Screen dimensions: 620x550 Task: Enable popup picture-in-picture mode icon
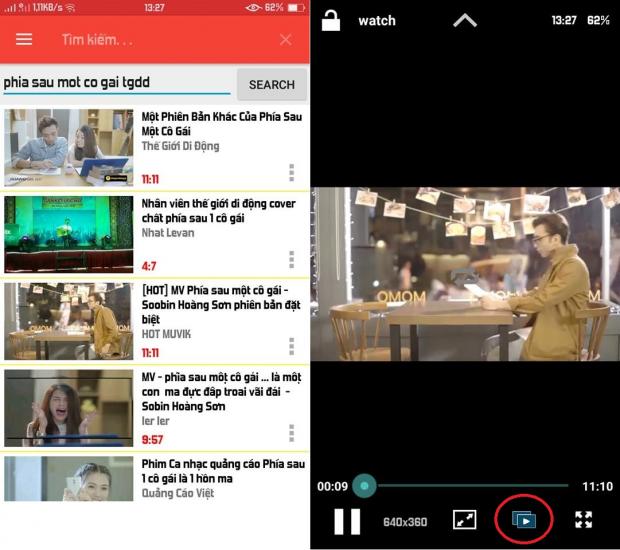(524, 520)
